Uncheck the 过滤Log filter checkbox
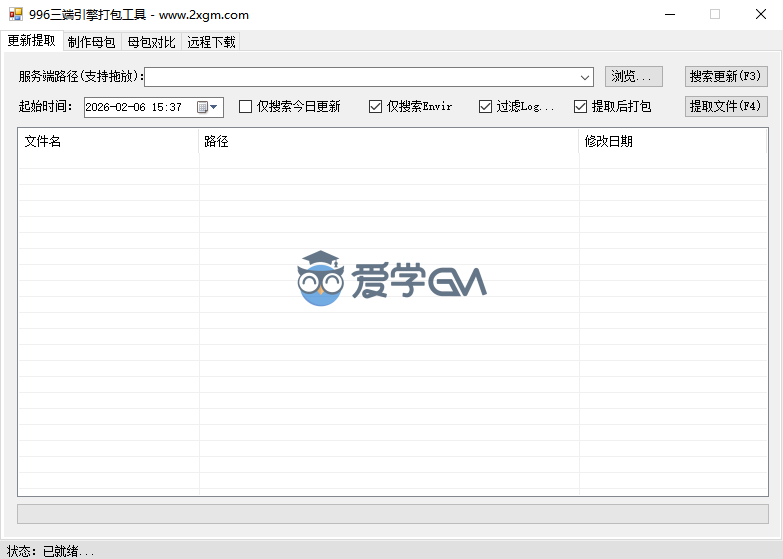This screenshot has width=783, height=559. (486, 107)
